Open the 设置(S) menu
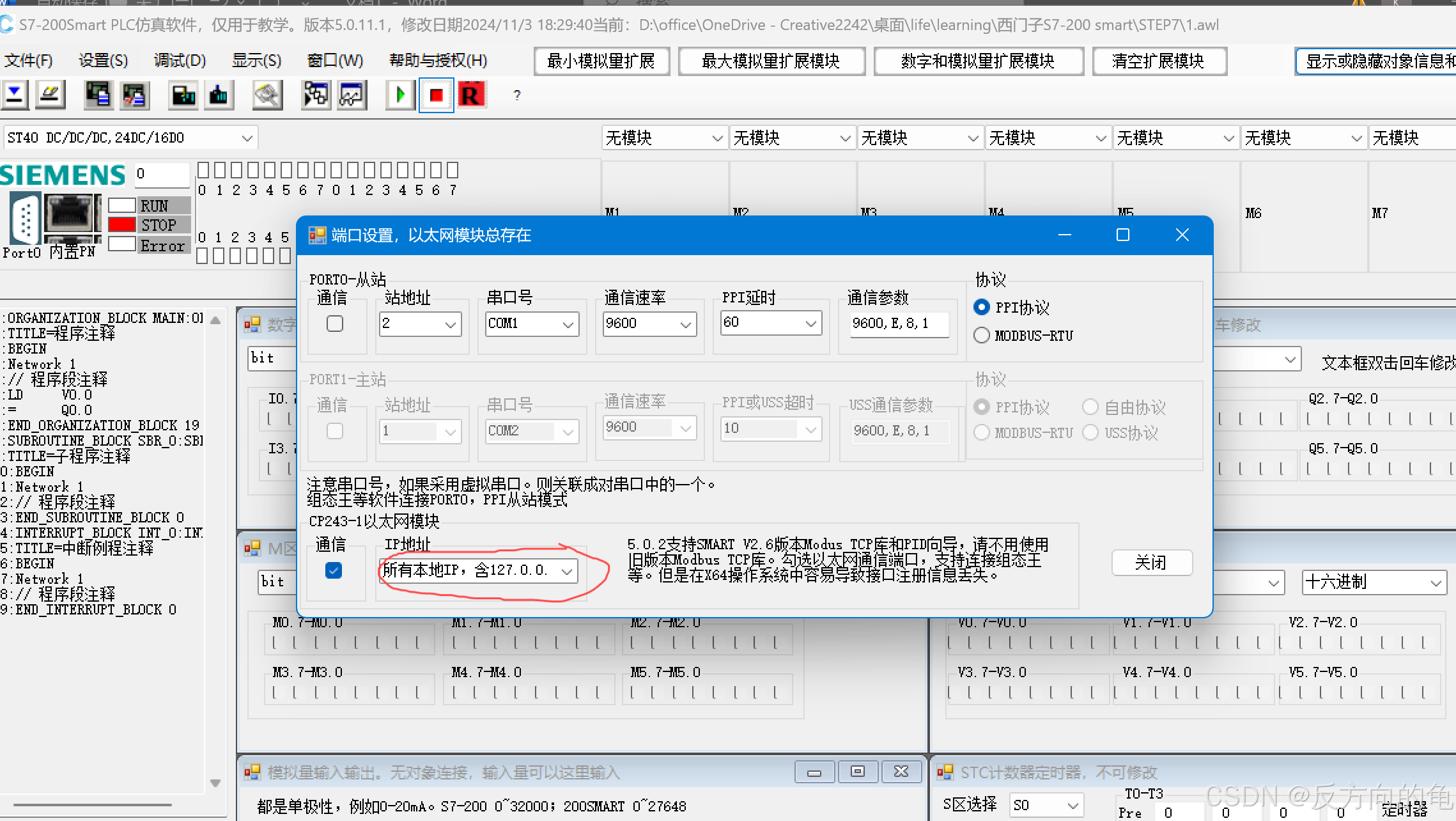This screenshot has height=821, width=1456. [x=103, y=61]
